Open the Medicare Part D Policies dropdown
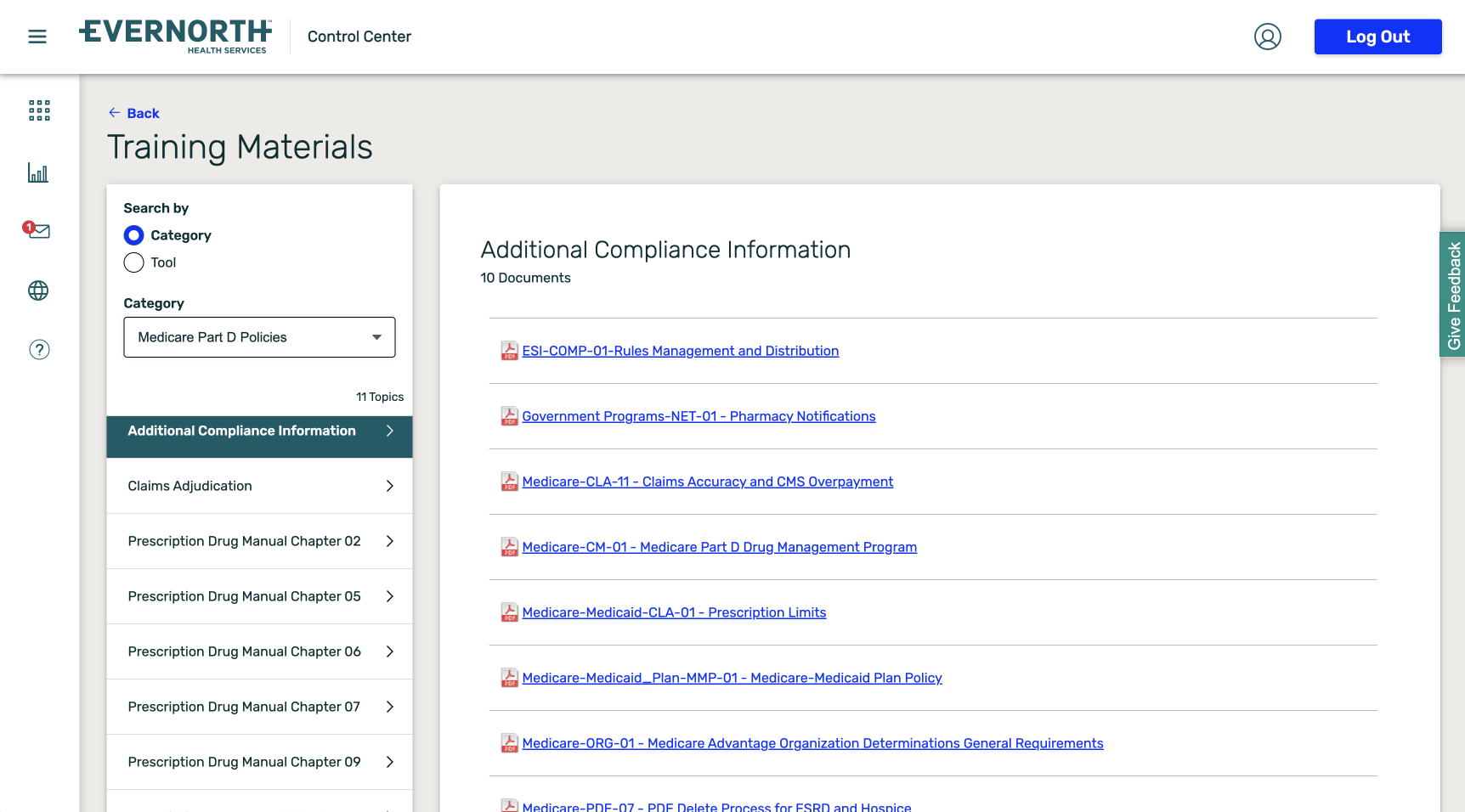1465x812 pixels. 259,337
